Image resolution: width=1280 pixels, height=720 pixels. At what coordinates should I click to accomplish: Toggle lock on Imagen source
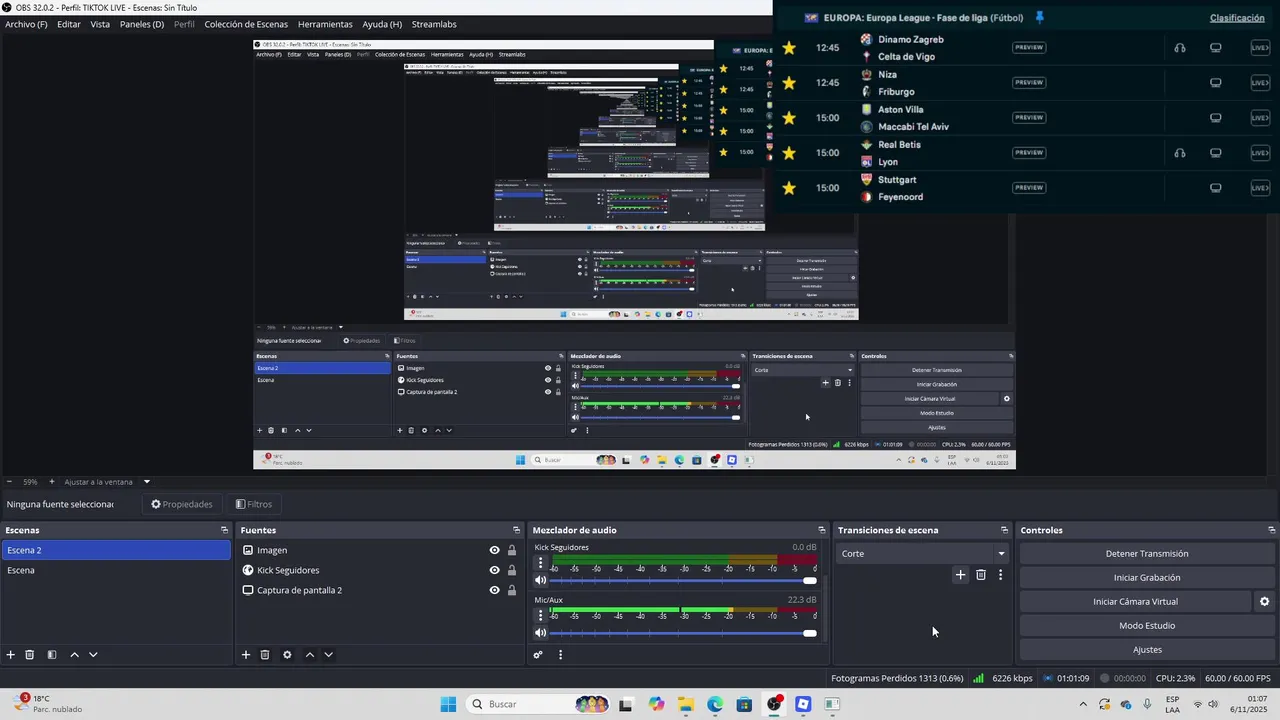tap(512, 550)
